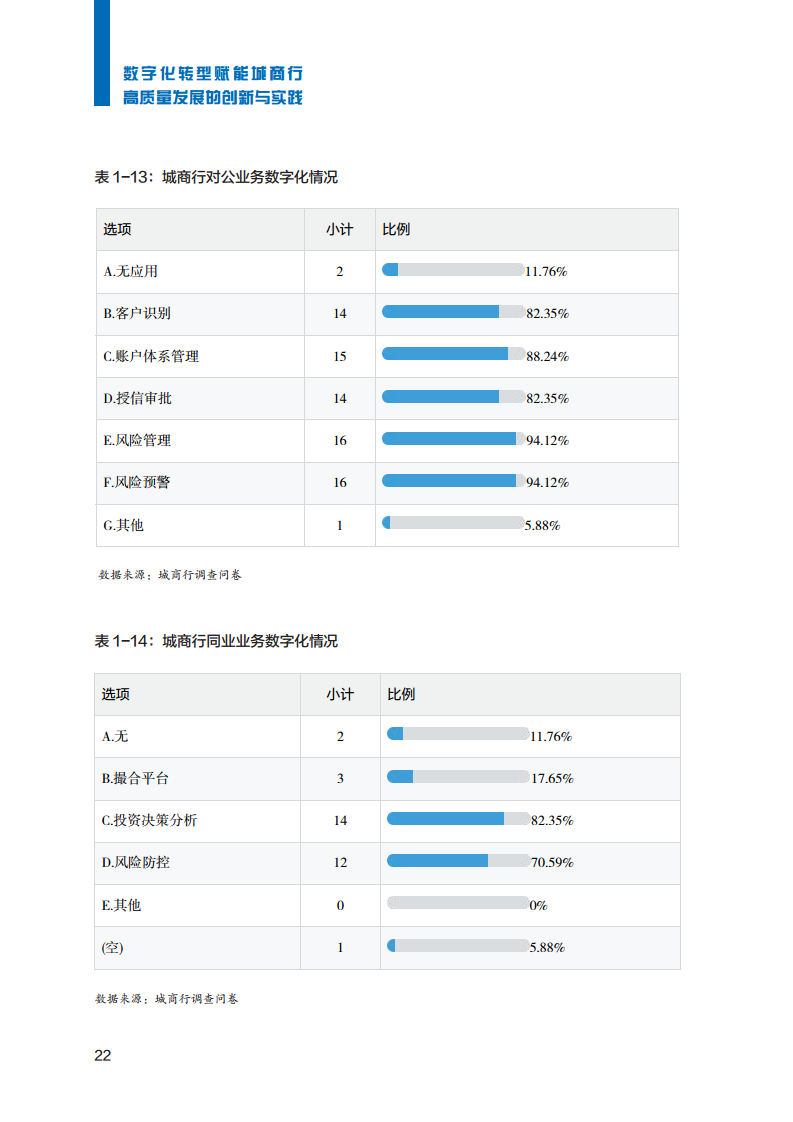Screen dimensions: 793x1122
Task: Click the B.撮合平台 row label
Action: [x=135, y=779]
